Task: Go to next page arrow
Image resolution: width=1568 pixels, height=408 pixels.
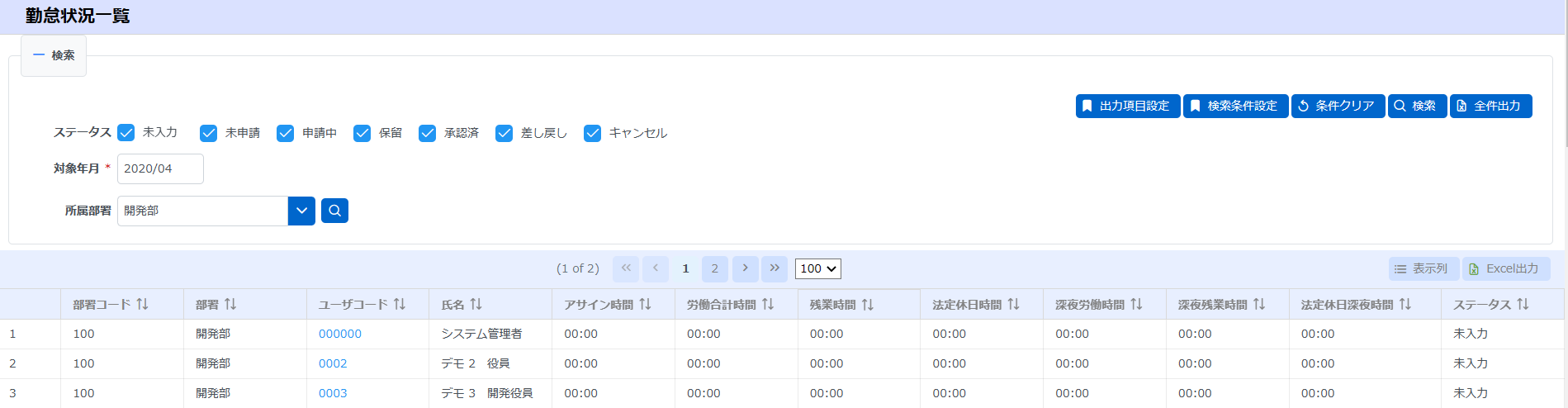Action: pyautogui.click(x=745, y=268)
